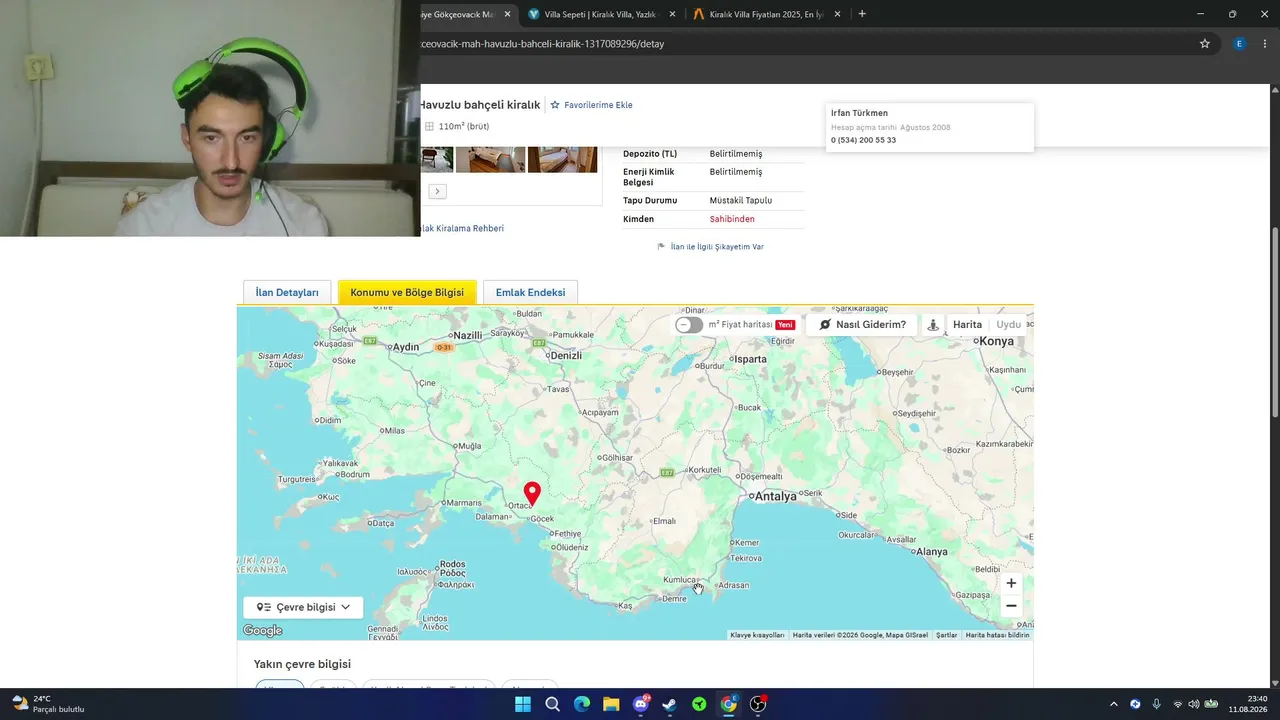Switch to Kiralık Villa Fiyatları 2025 tab
This screenshot has height=720, width=1280.
[769, 14]
